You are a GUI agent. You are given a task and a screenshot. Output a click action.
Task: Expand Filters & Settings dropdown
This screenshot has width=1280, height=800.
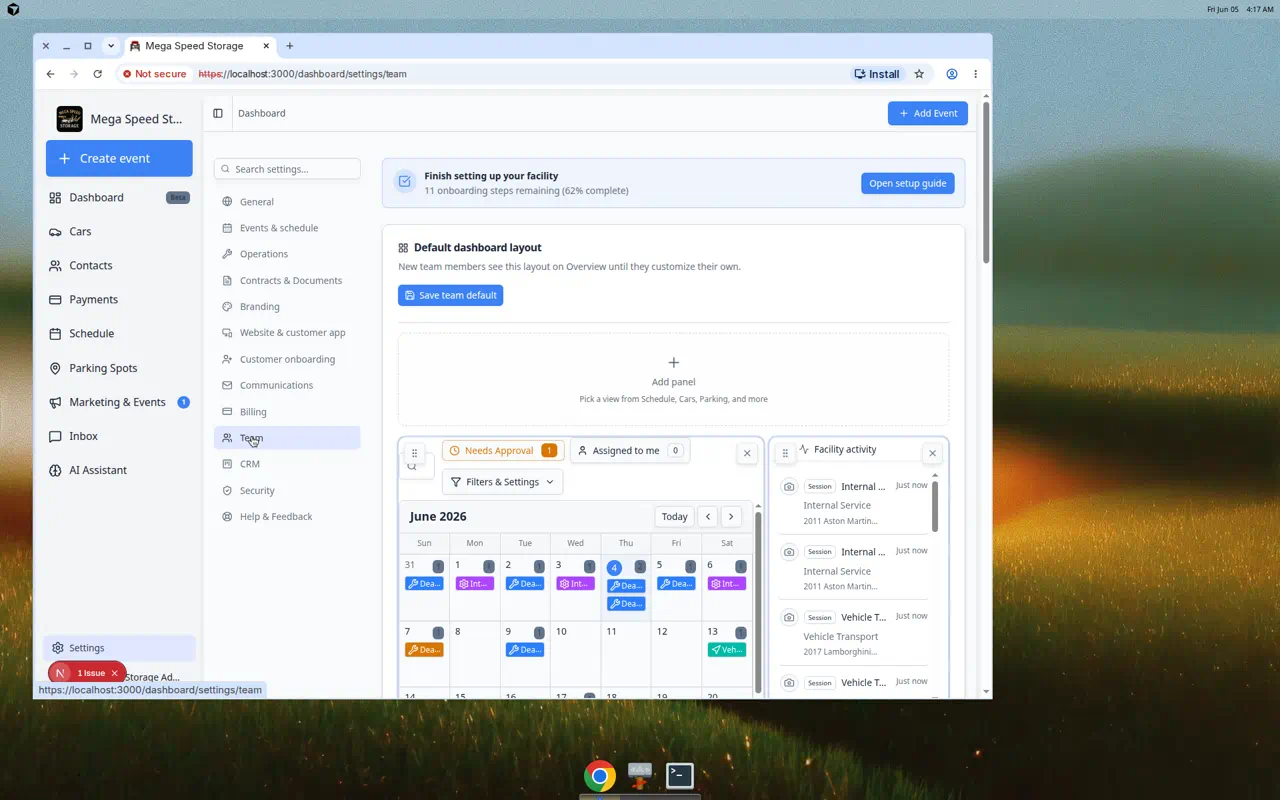point(502,482)
